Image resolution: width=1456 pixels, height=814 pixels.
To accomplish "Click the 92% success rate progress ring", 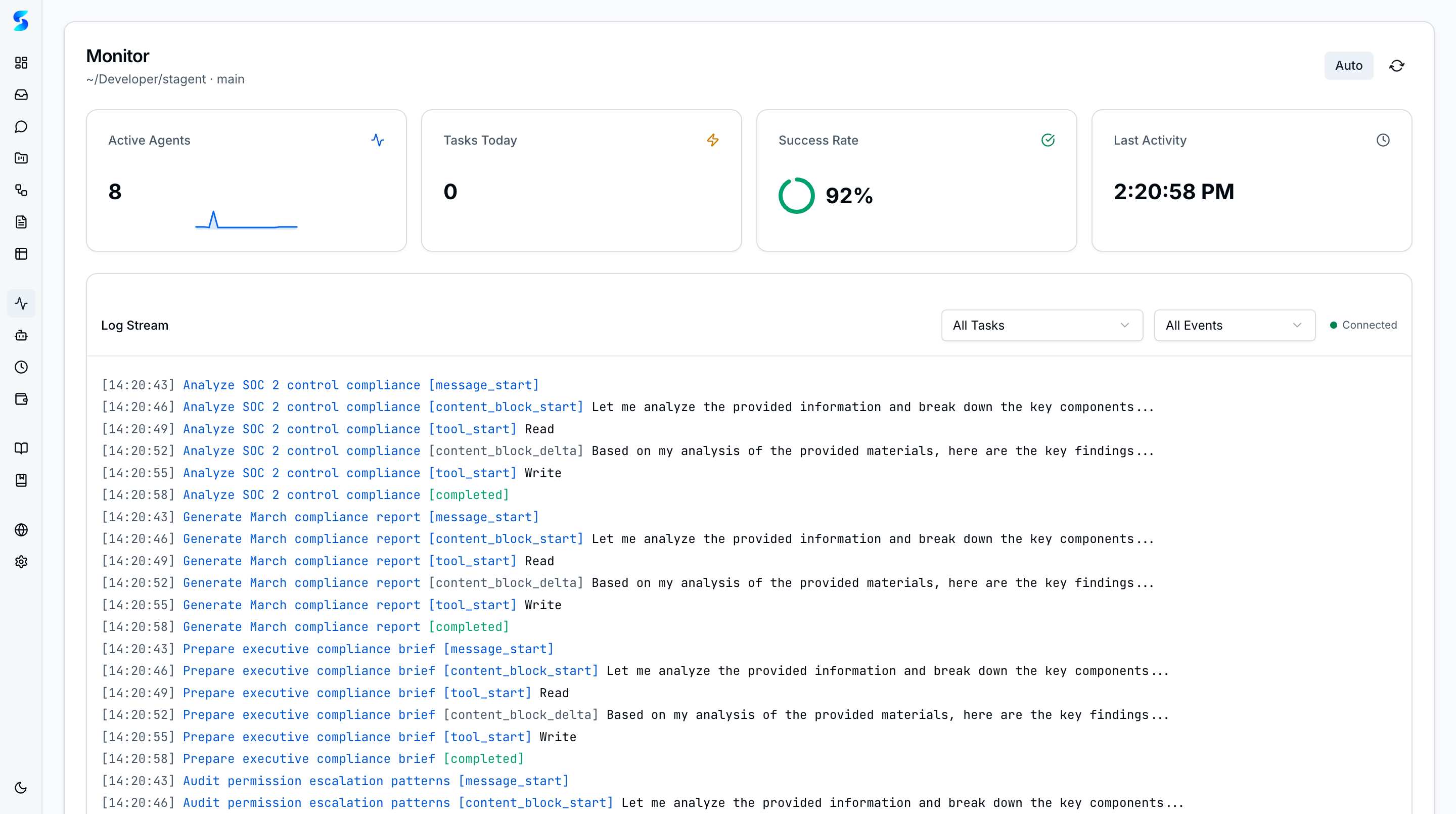I will [796, 196].
